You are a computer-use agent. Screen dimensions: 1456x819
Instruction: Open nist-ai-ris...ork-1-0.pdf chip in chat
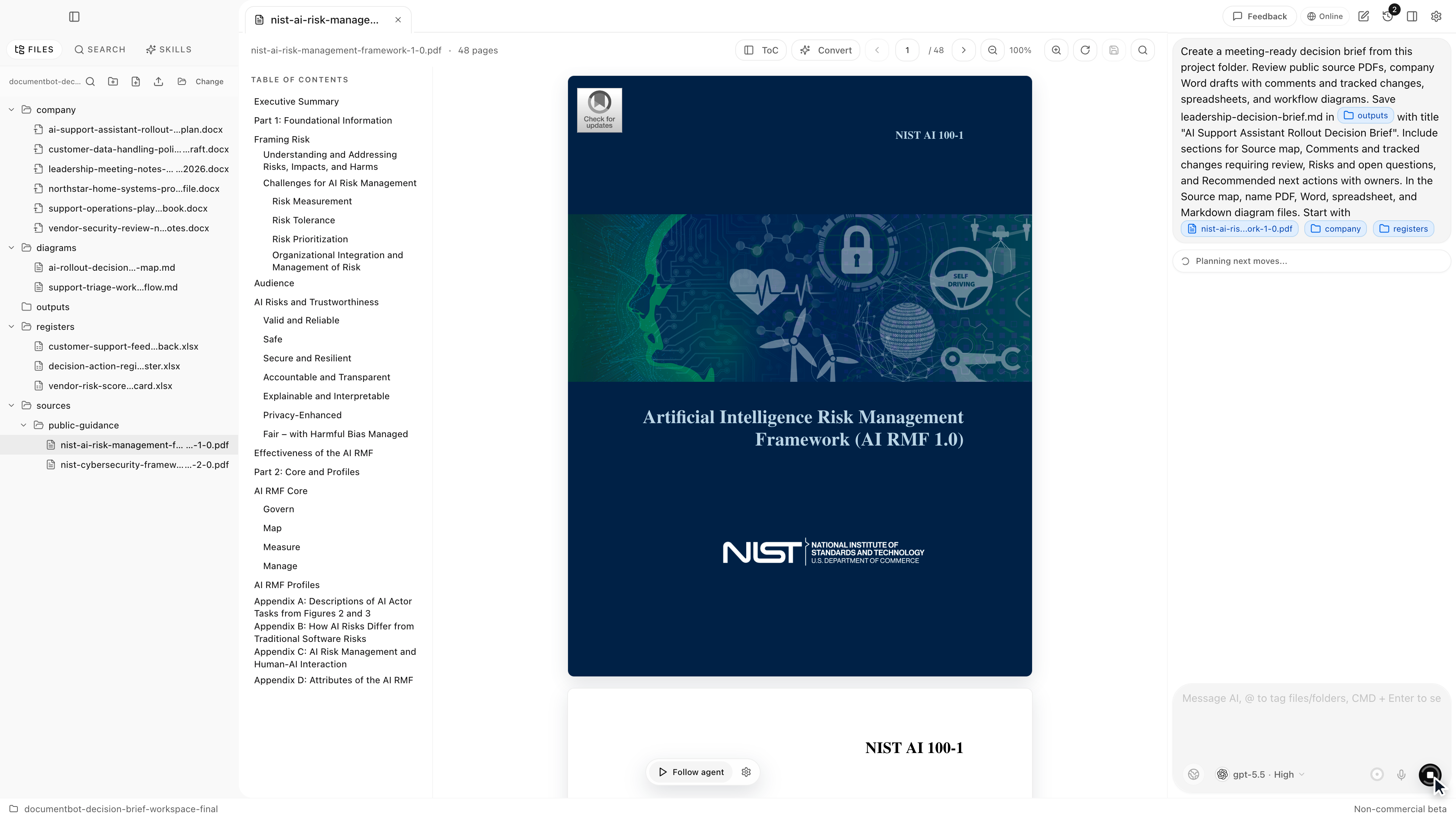[1239, 229]
